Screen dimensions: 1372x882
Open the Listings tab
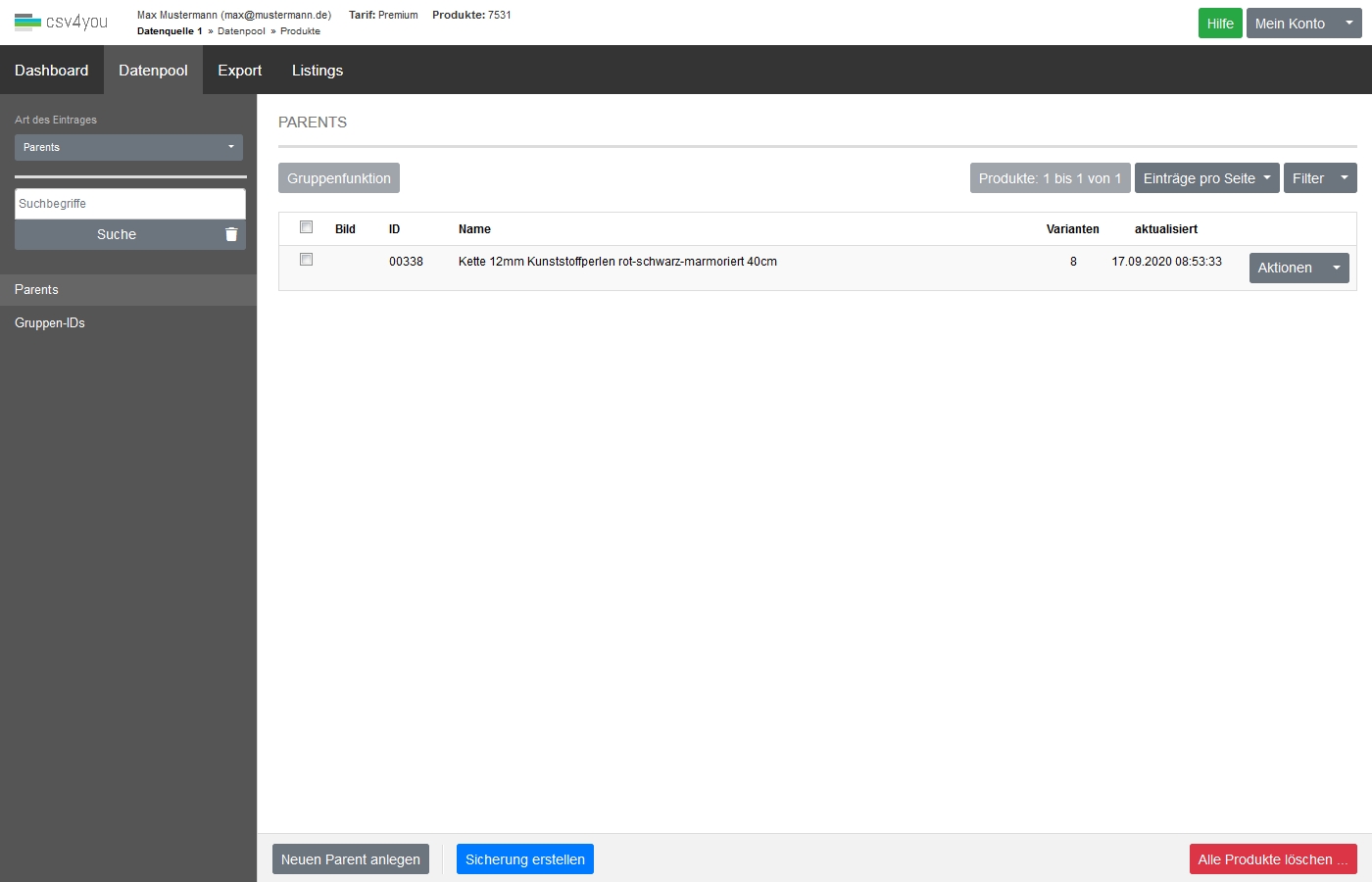(x=317, y=71)
